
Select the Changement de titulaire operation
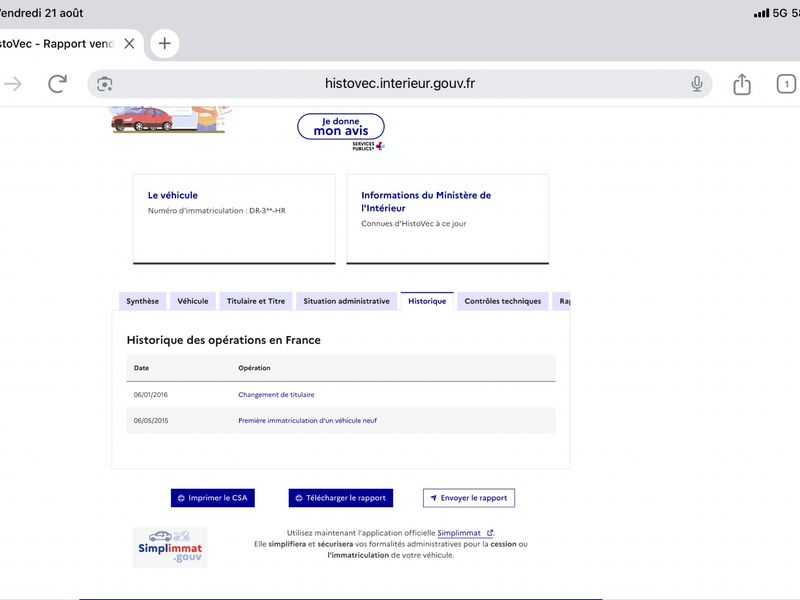pos(276,394)
